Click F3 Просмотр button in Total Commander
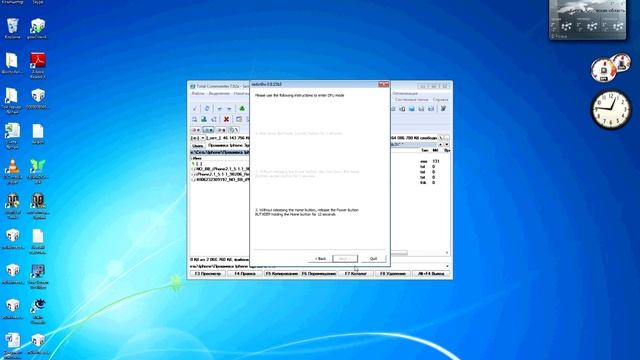Screen dimensions: 640x360 (208, 273)
